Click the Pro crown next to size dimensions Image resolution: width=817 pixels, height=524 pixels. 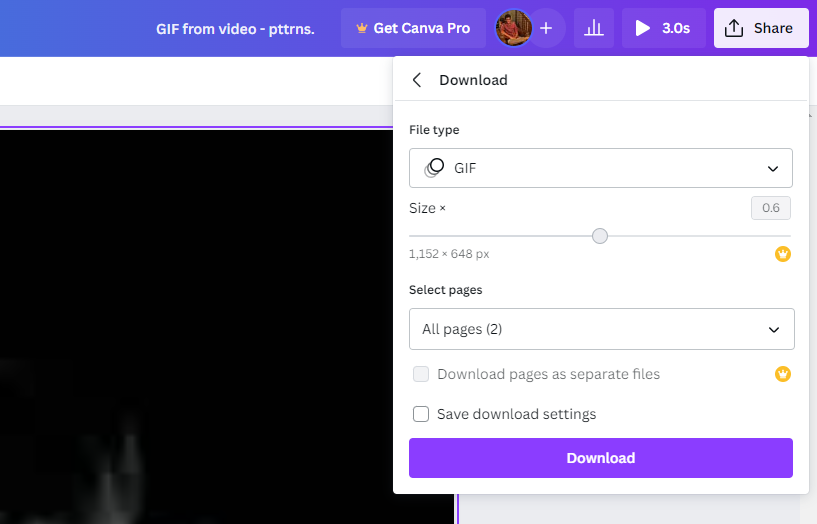[783, 254]
